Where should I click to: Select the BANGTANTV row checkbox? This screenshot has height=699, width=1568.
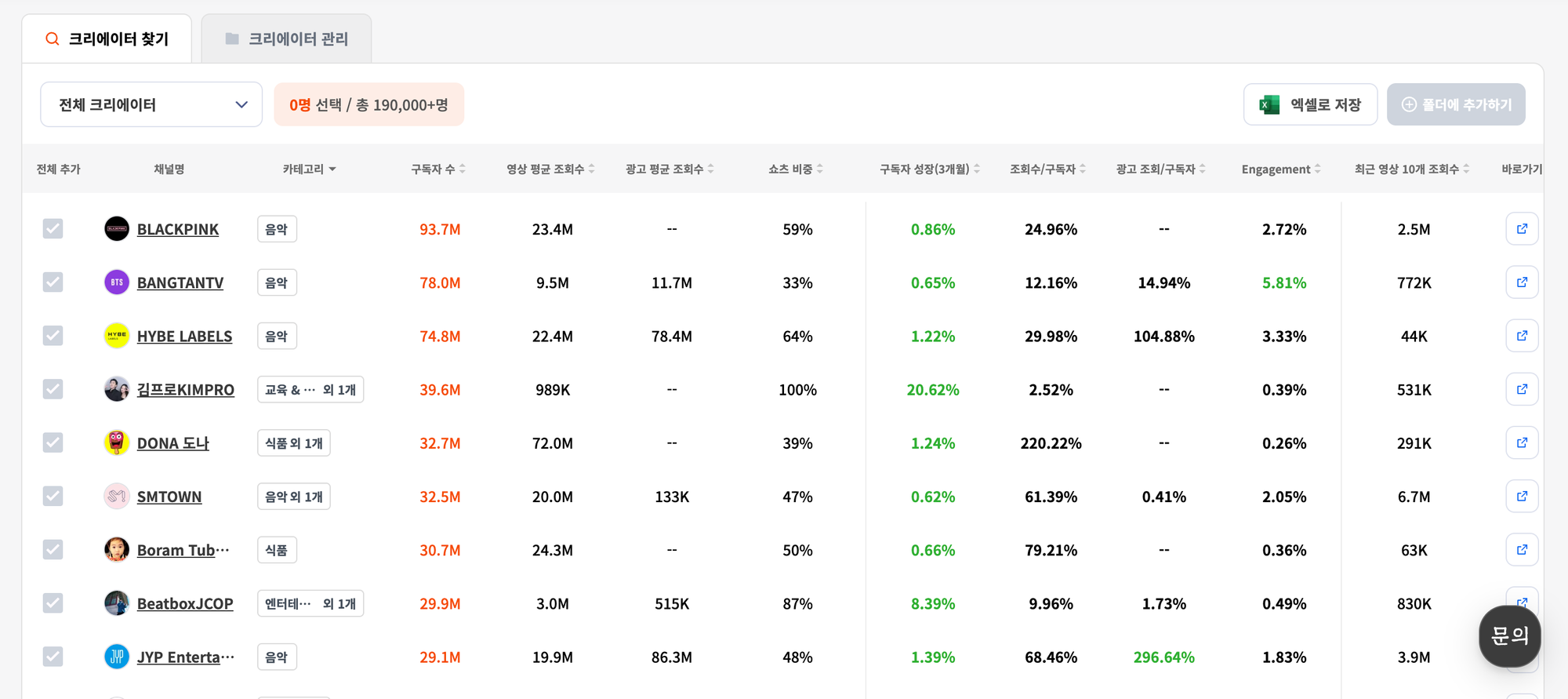(x=53, y=282)
